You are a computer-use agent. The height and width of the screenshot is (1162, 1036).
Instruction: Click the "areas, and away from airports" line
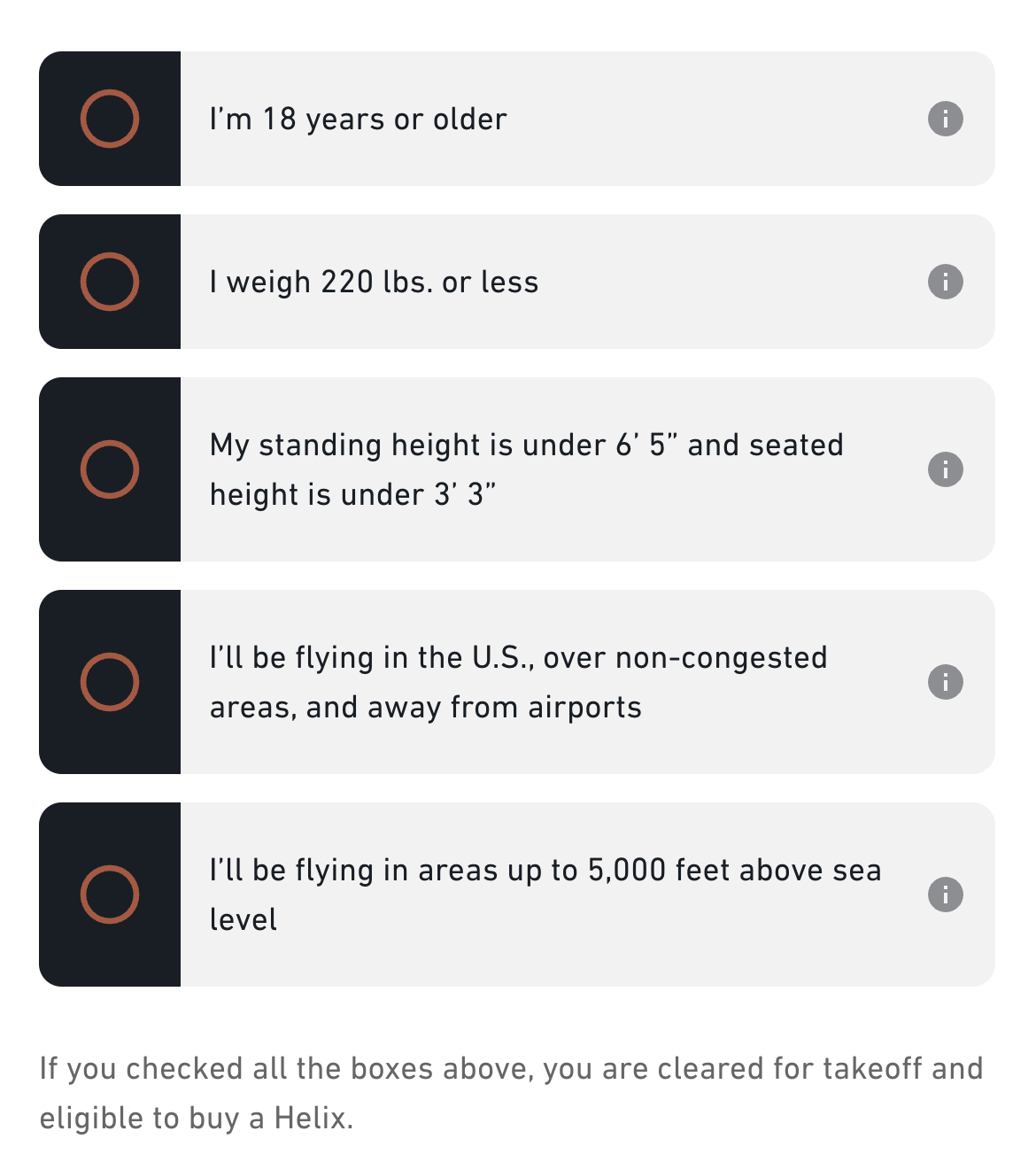pos(425,707)
